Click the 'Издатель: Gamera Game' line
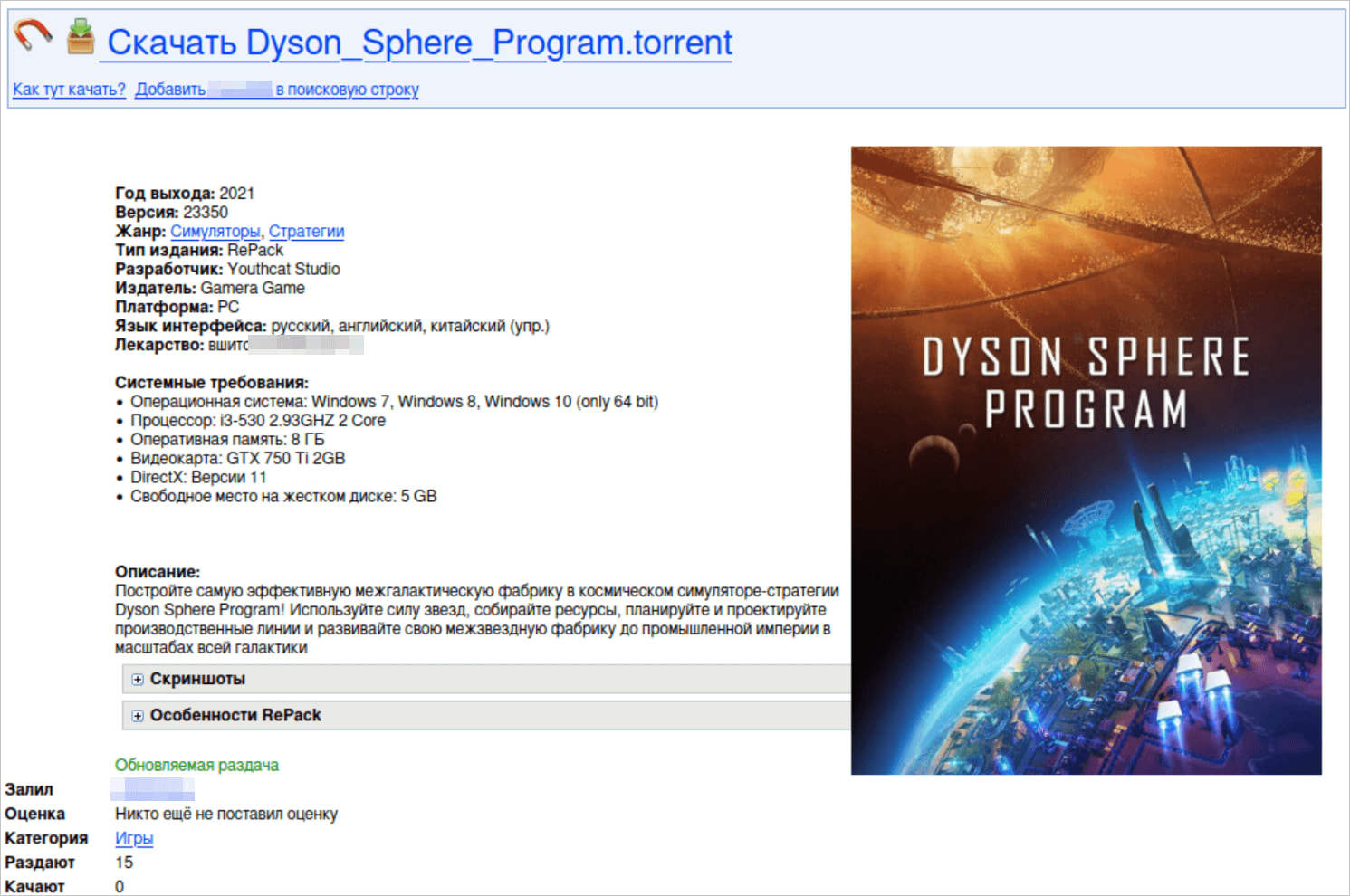1350x896 pixels. point(210,288)
